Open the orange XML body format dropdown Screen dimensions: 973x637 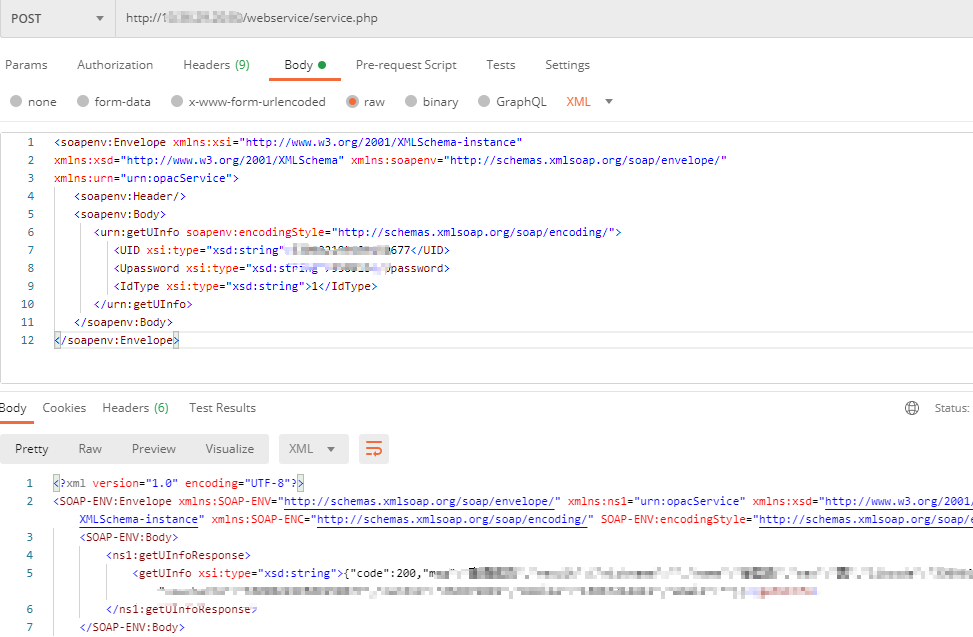coord(590,102)
